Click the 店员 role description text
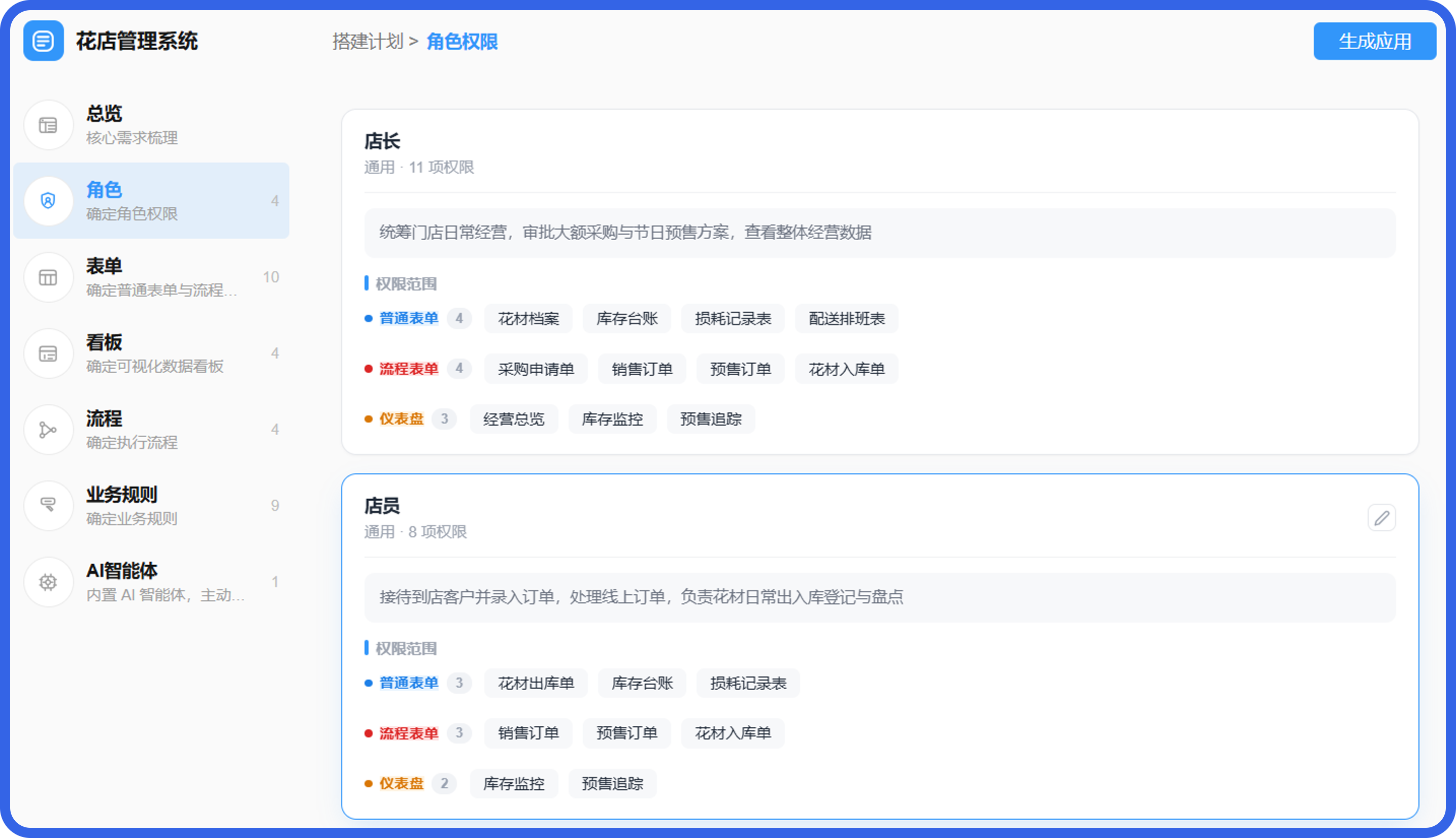The height and width of the screenshot is (838, 1456). coord(641,597)
